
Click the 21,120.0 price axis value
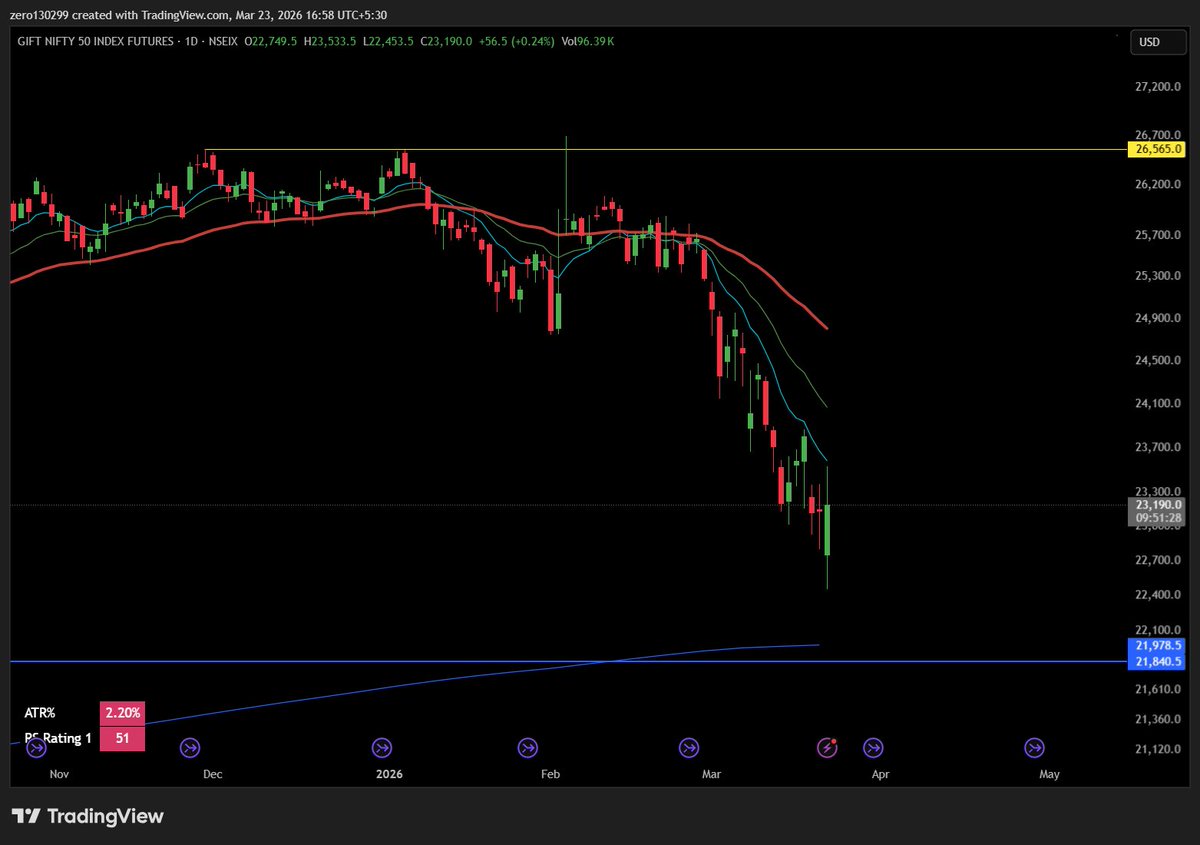pyautogui.click(x=1158, y=748)
